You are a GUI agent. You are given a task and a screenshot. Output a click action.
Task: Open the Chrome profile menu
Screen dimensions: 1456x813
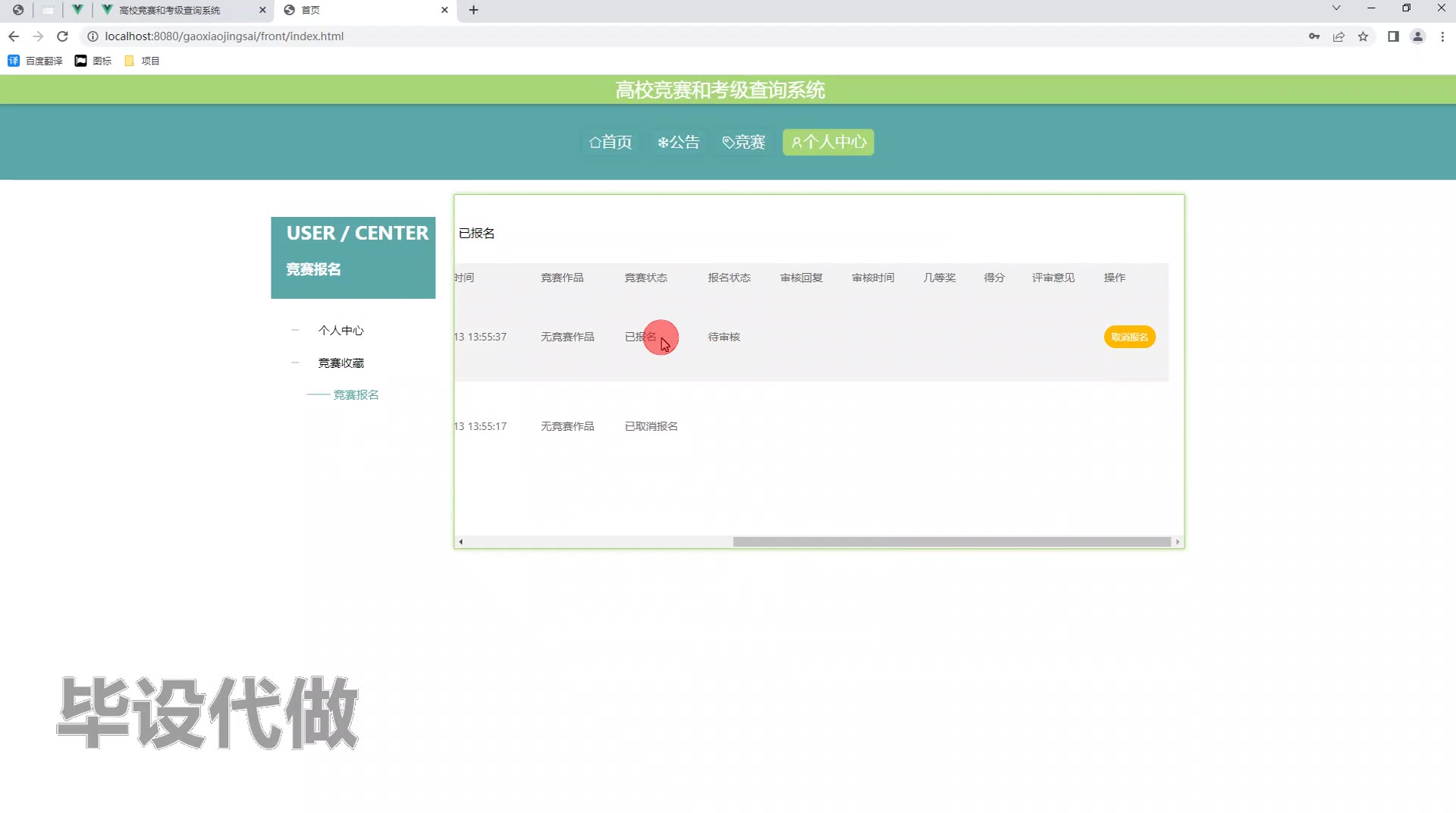1417,36
